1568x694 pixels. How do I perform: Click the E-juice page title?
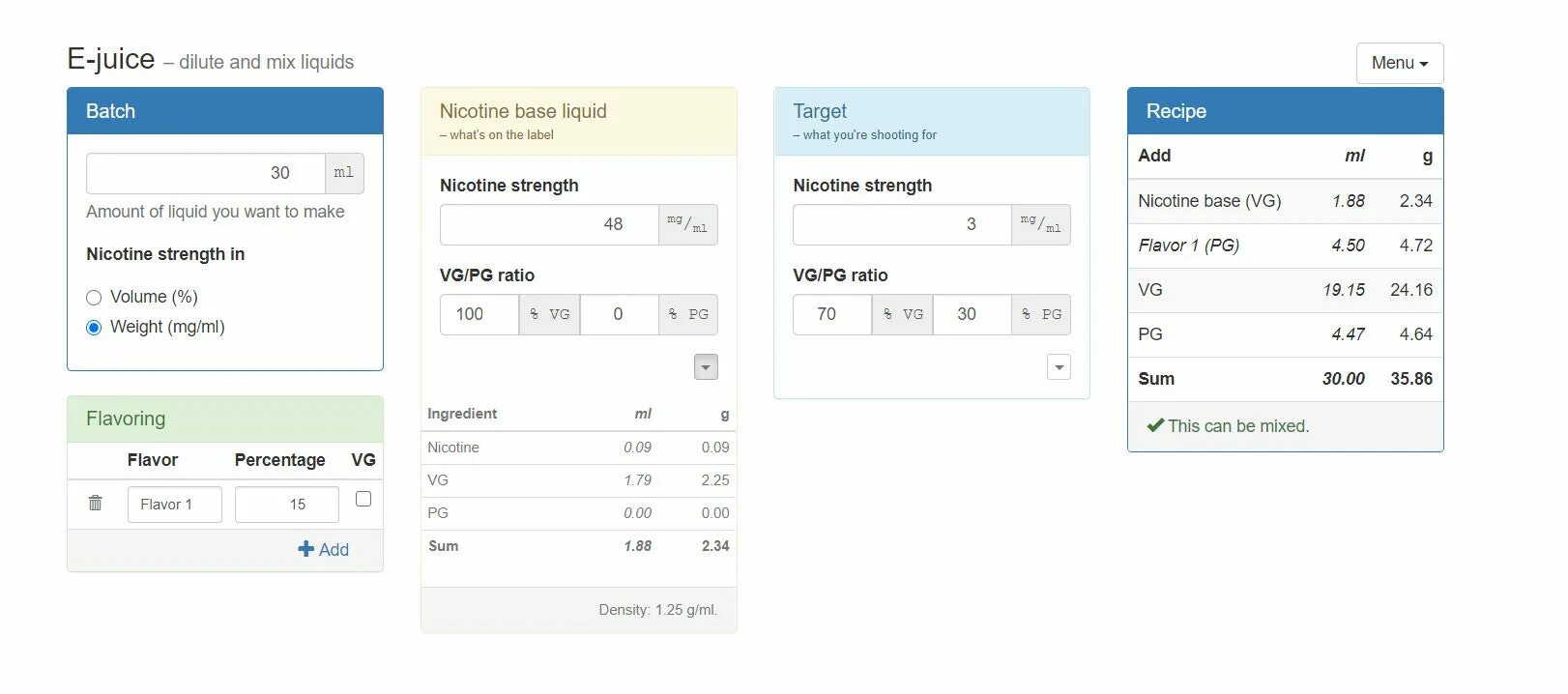110,59
